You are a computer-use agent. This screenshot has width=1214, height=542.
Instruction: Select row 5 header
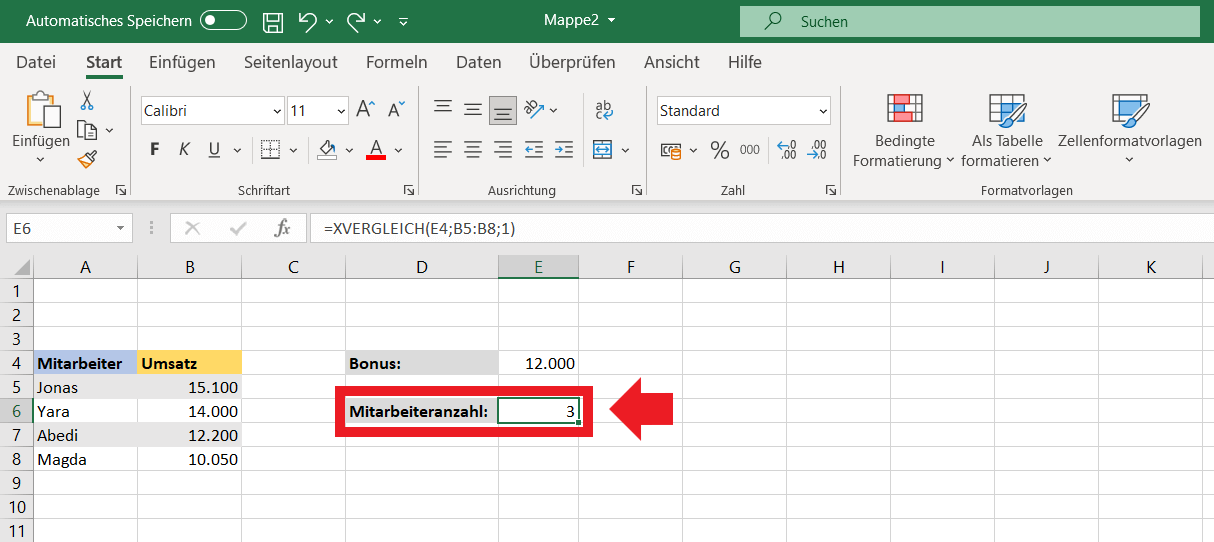[16, 387]
